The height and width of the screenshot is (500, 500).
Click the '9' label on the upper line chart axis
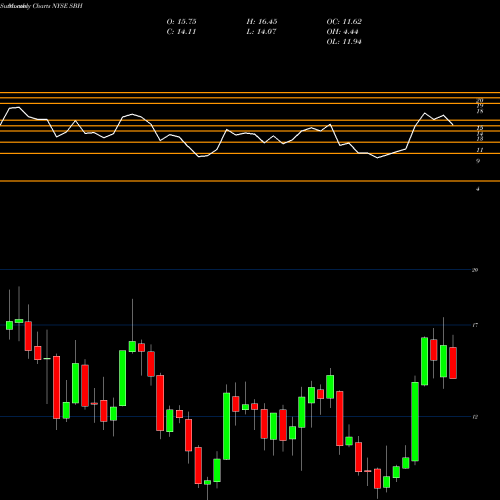478,161
